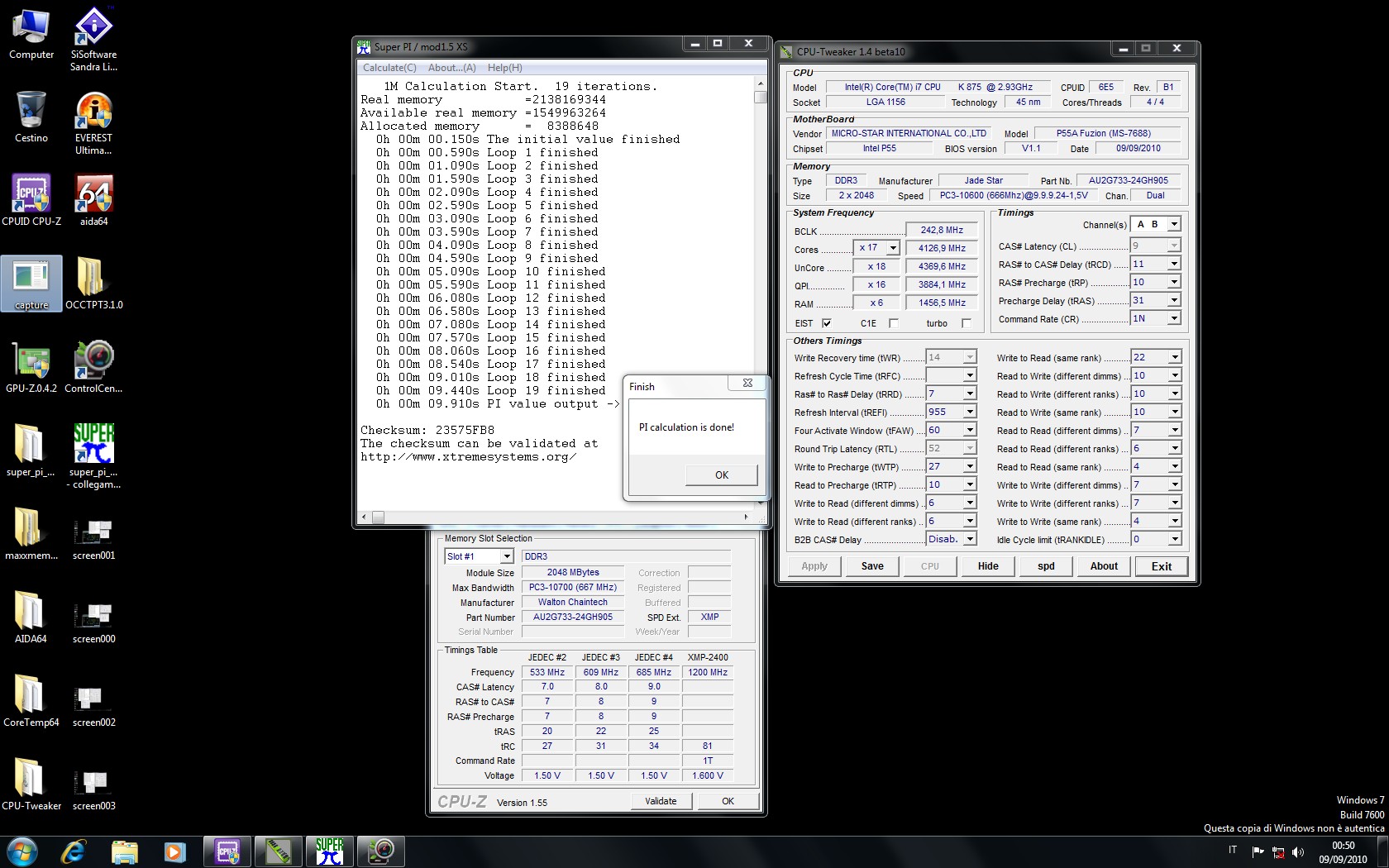This screenshot has width=1389, height=868.
Task: Open Channel(s) A B dropdown
Action: (x=1174, y=224)
